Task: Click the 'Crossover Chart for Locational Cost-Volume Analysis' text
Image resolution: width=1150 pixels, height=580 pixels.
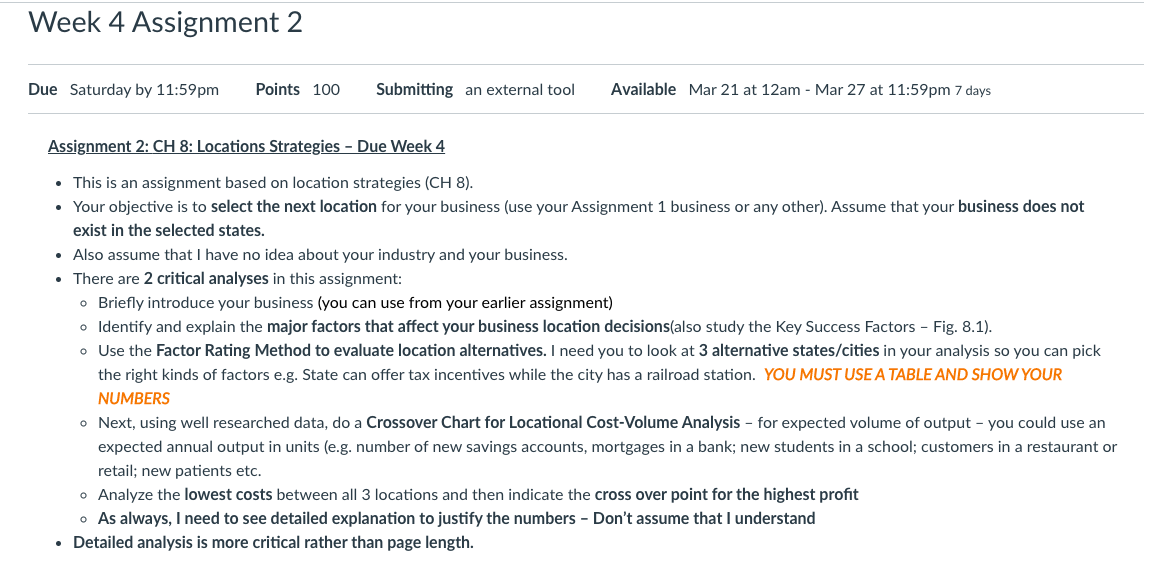Action: coord(553,422)
